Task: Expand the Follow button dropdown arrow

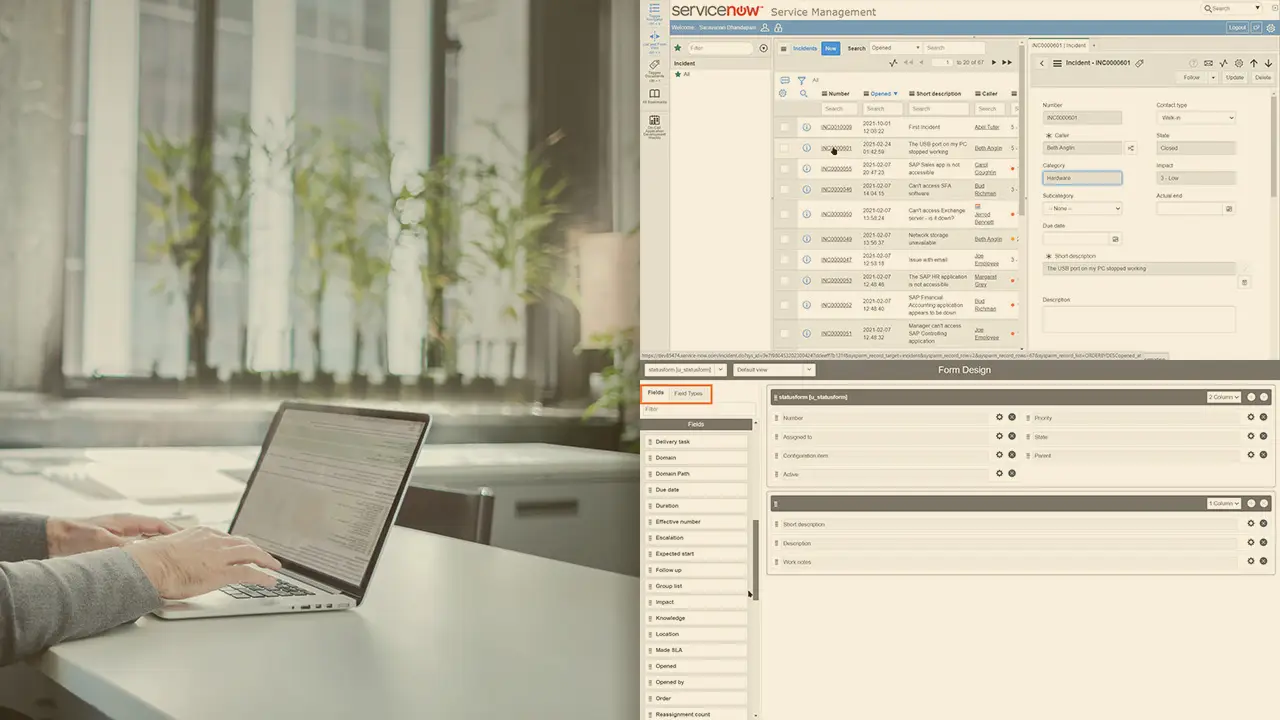Action: coord(1213,77)
